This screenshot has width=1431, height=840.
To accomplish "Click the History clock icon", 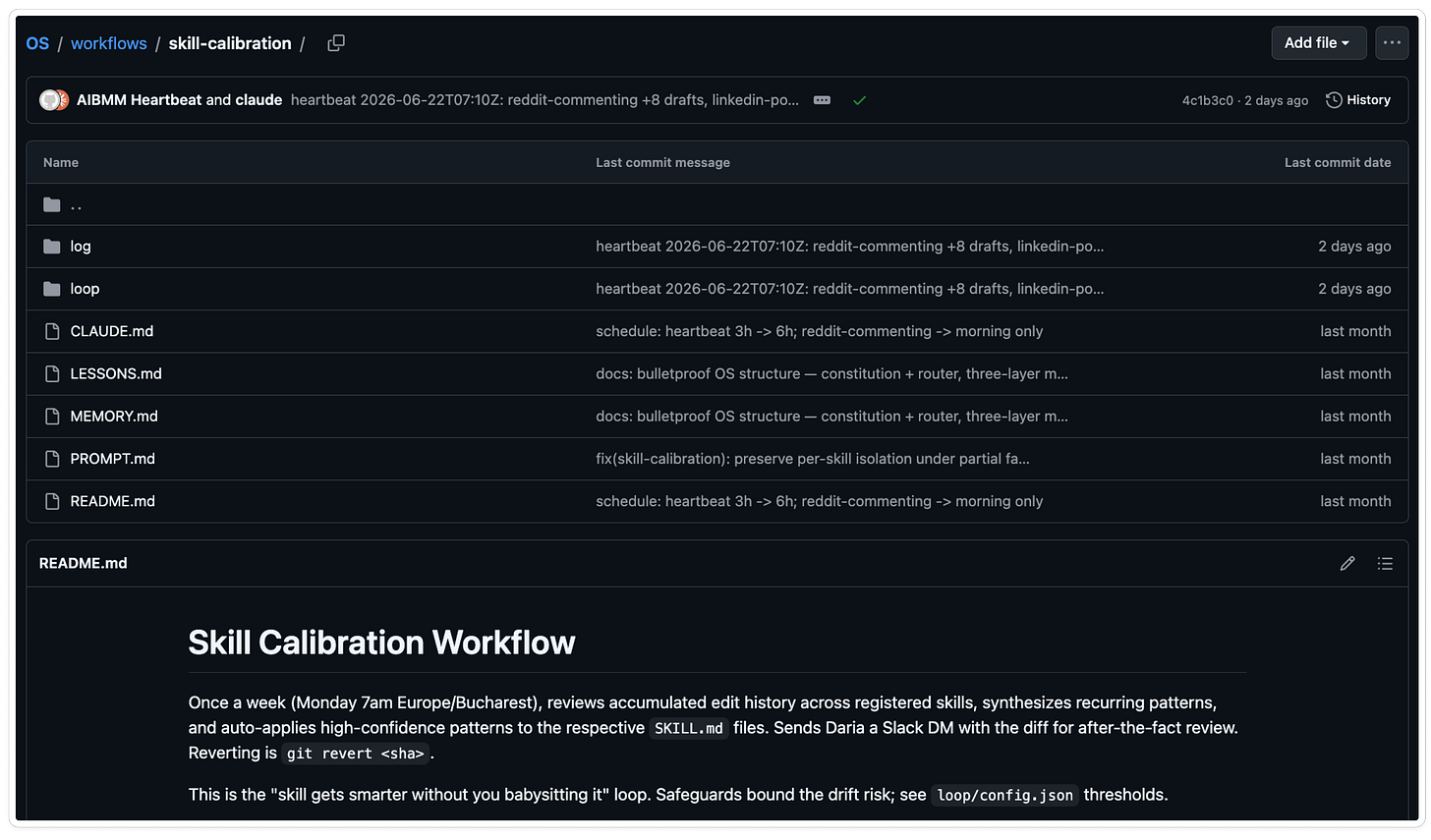I will [1334, 100].
